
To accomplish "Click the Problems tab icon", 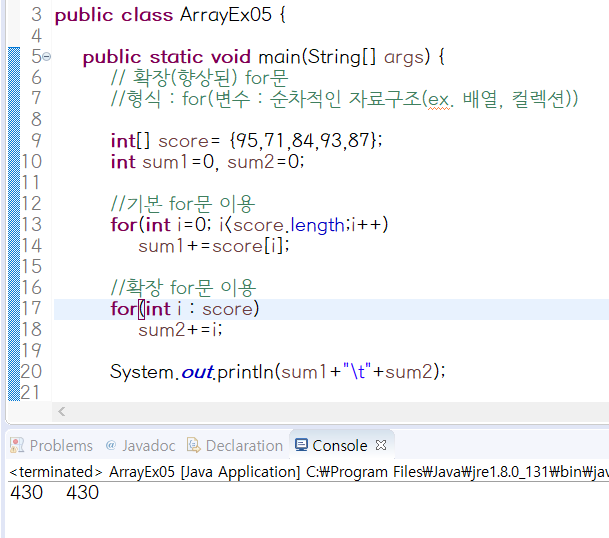I will tap(17, 445).
